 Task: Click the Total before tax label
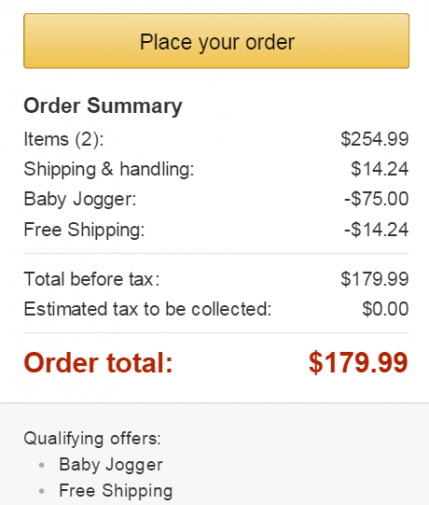(x=92, y=279)
